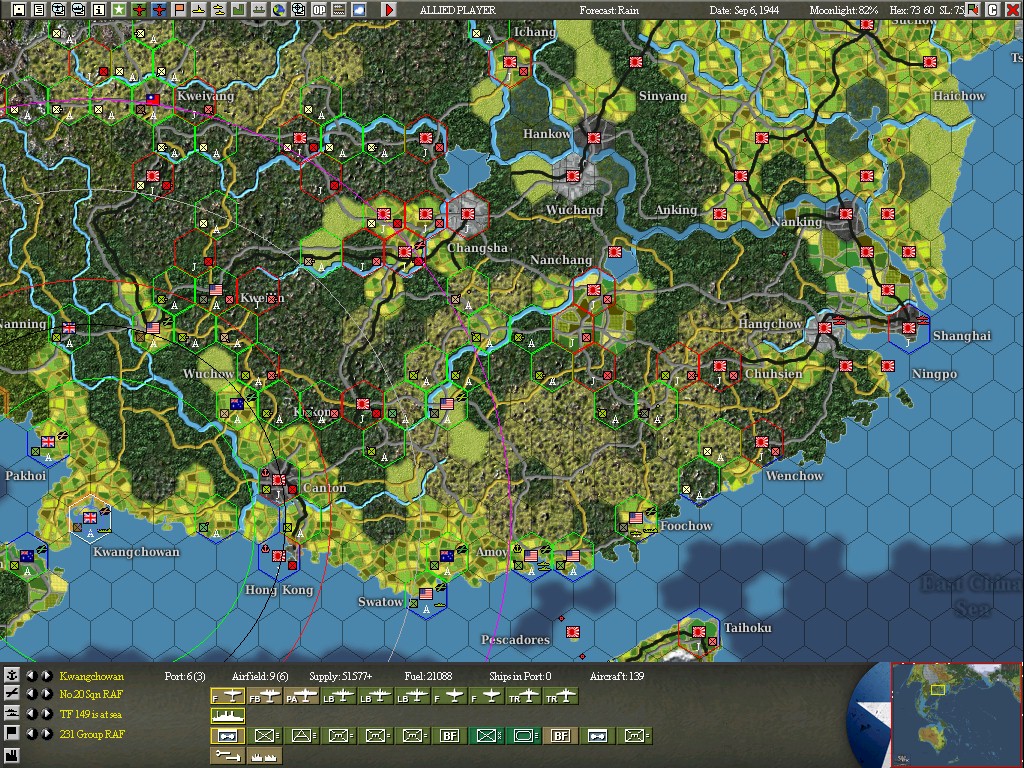1024x768 pixels.
Task: Select the highlighted F fighter squadron icon
Action: (x=227, y=696)
